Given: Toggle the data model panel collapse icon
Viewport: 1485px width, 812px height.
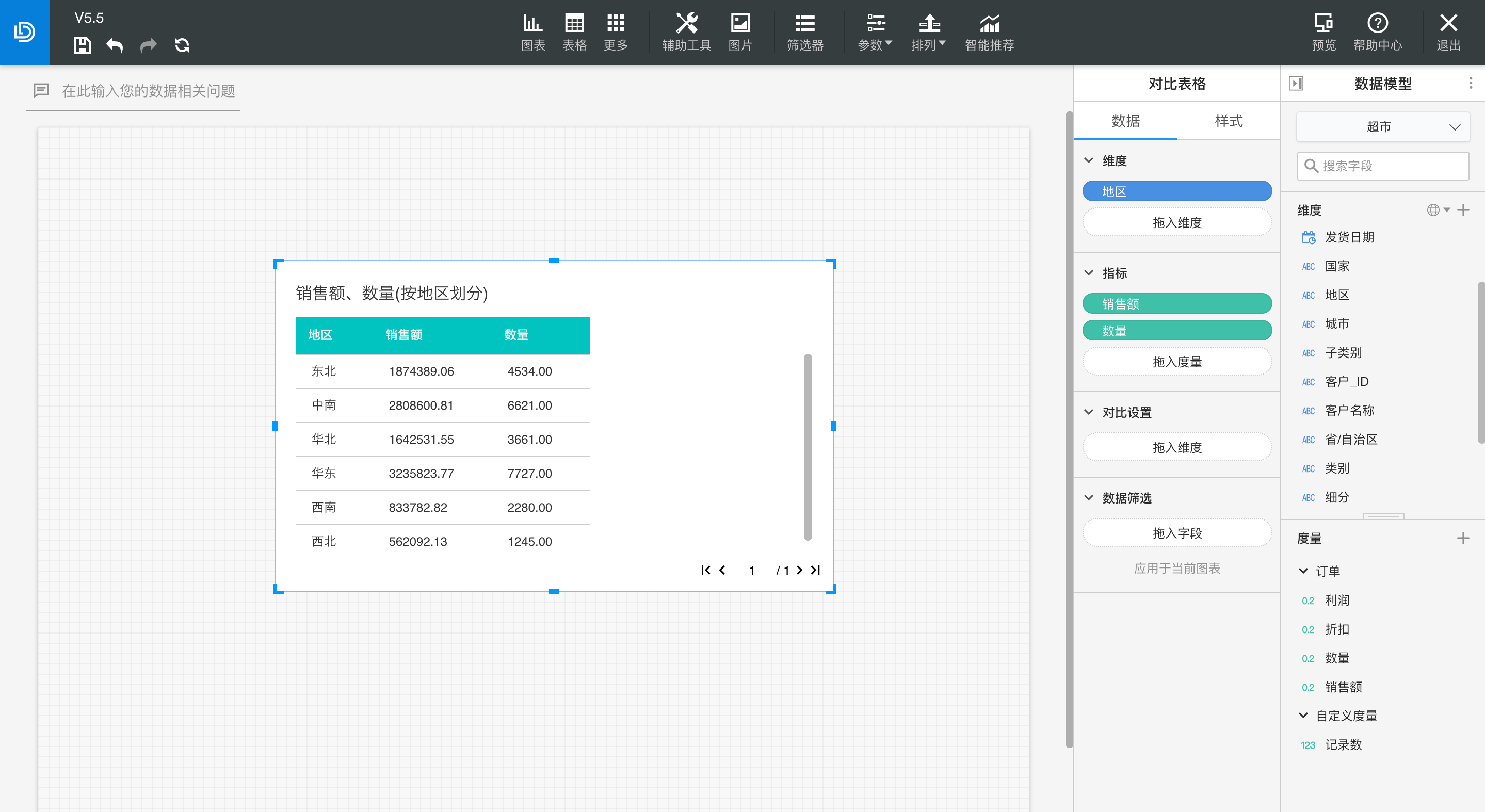Looking at the screenshot, I should click(1296, 83).
